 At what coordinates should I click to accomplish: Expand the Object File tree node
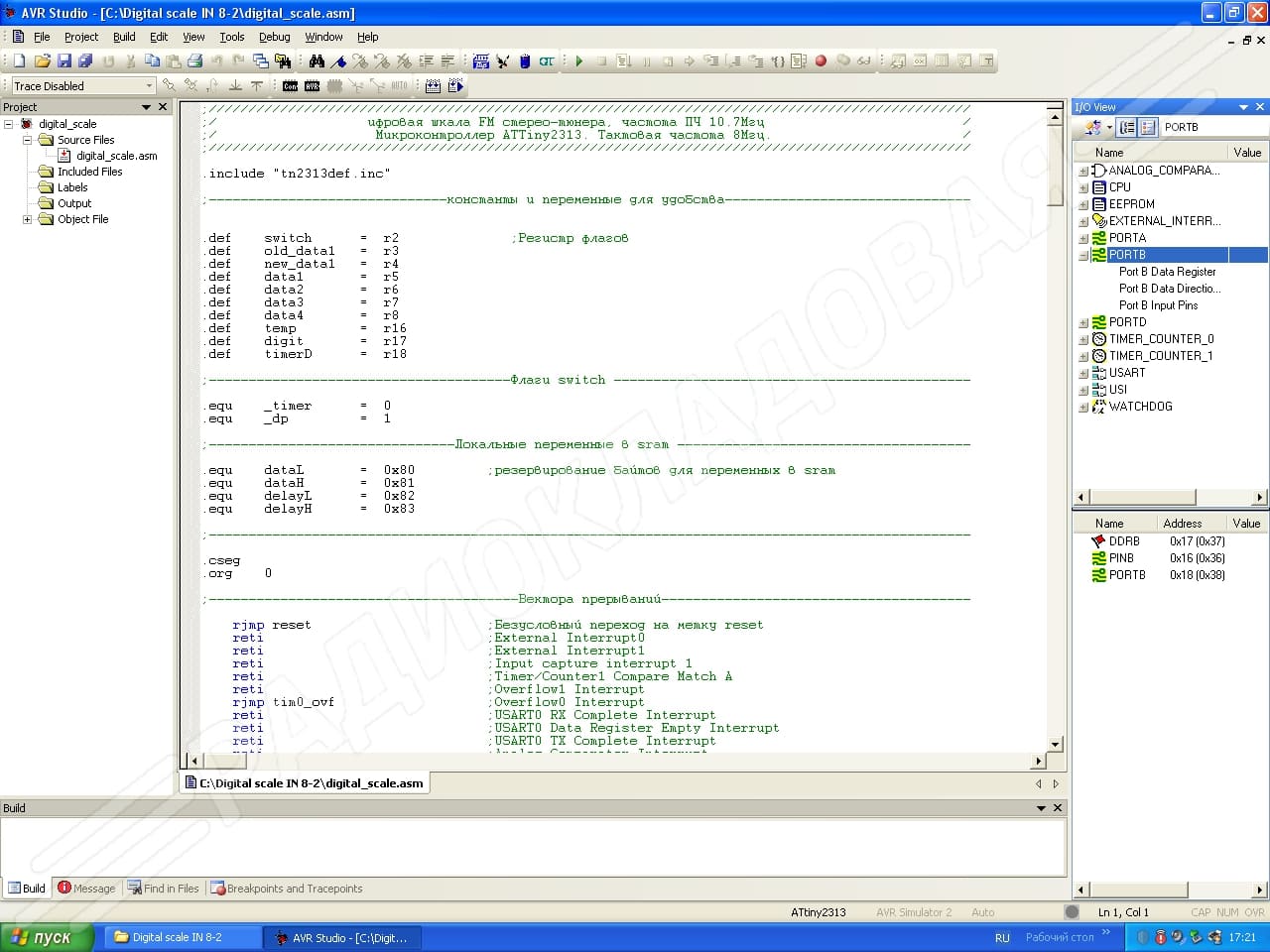click(x=28, y=219)
